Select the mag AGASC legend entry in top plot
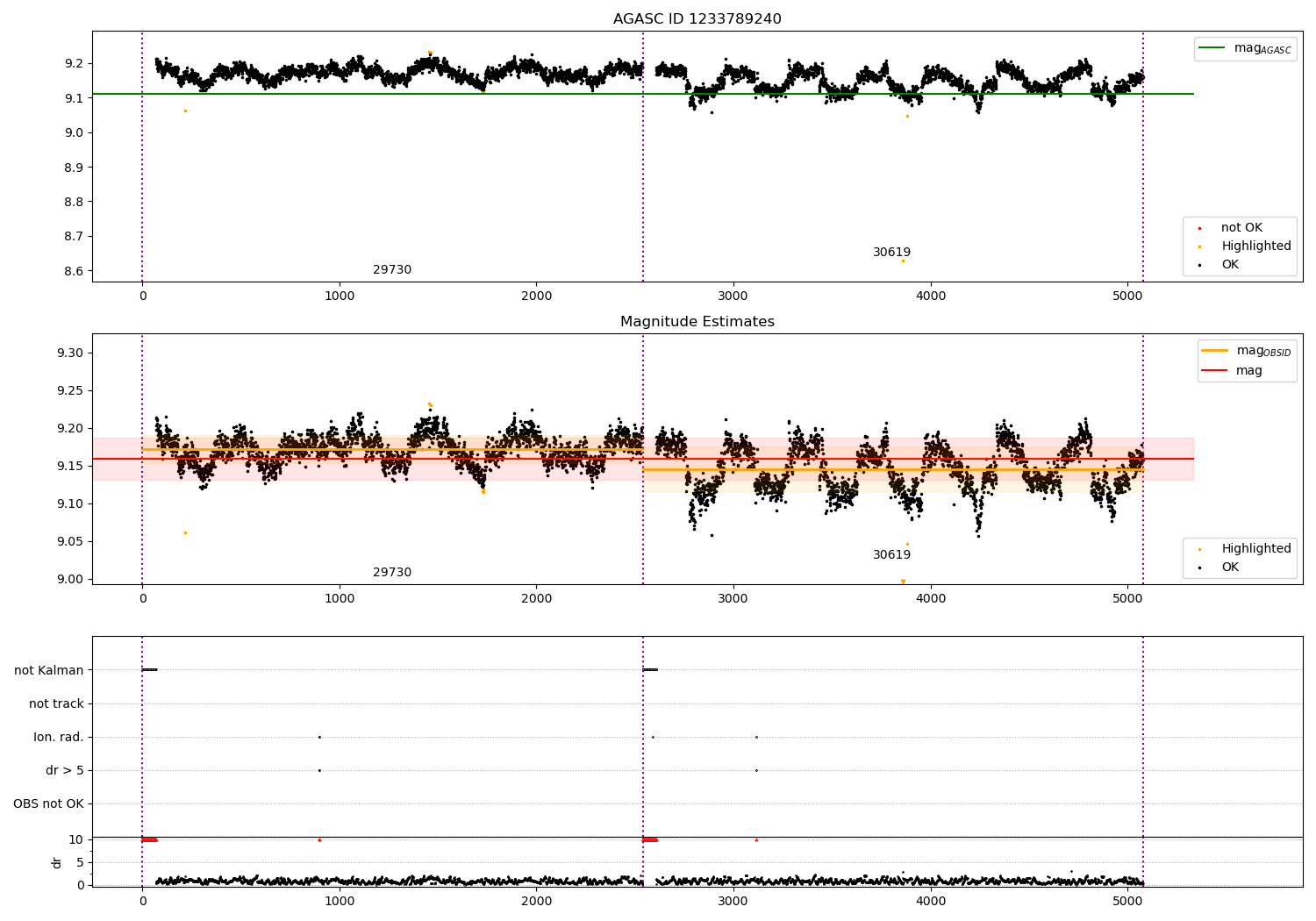This screenshot has width=1316, height=921. click(1244, 48)
